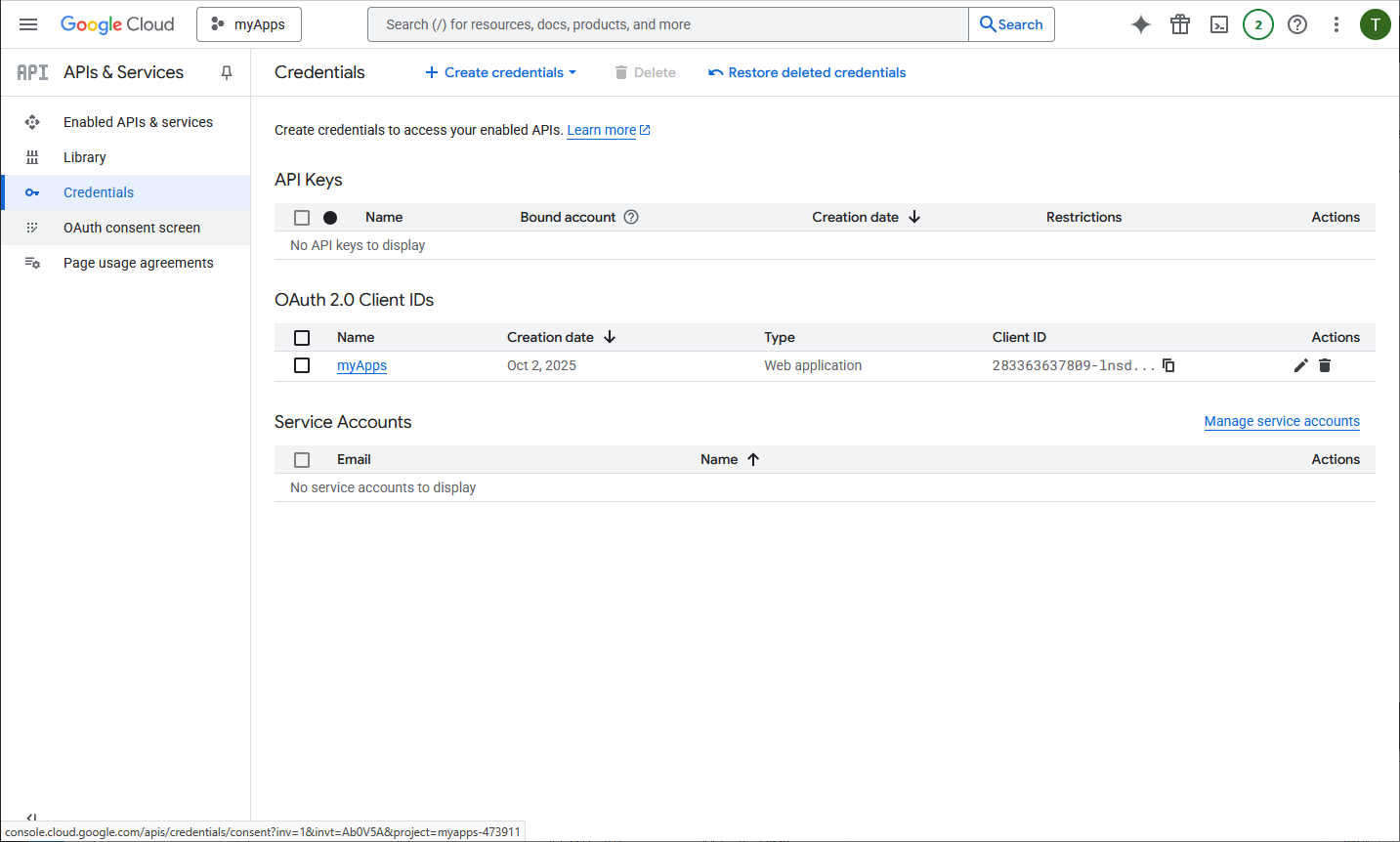Open the Gemini AI assistant sparkle icon
The height and width of the screenshot is (842, 1400).
(x=1141, y=24)
